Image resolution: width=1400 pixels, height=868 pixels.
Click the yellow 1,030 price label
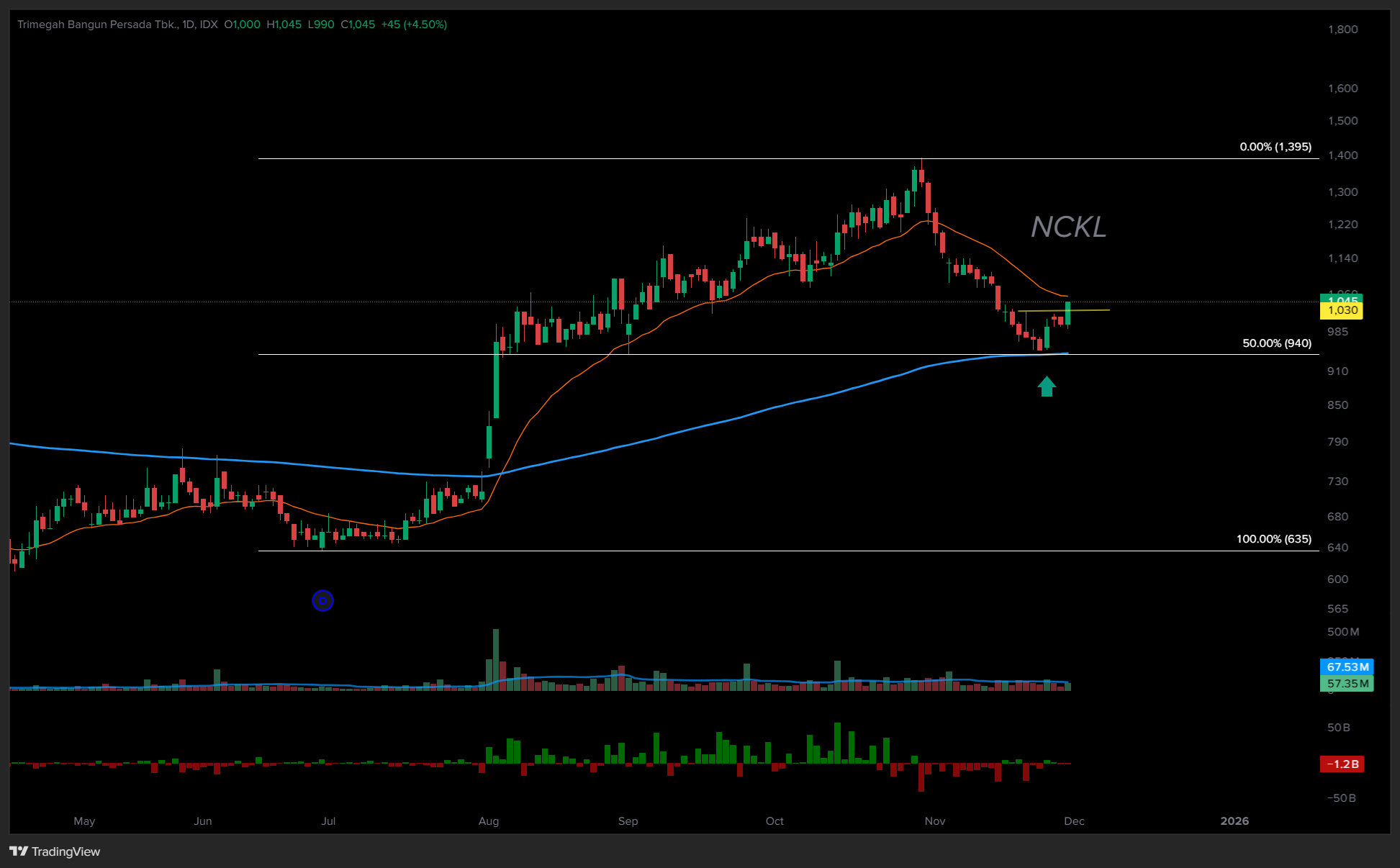(1342, 311)
